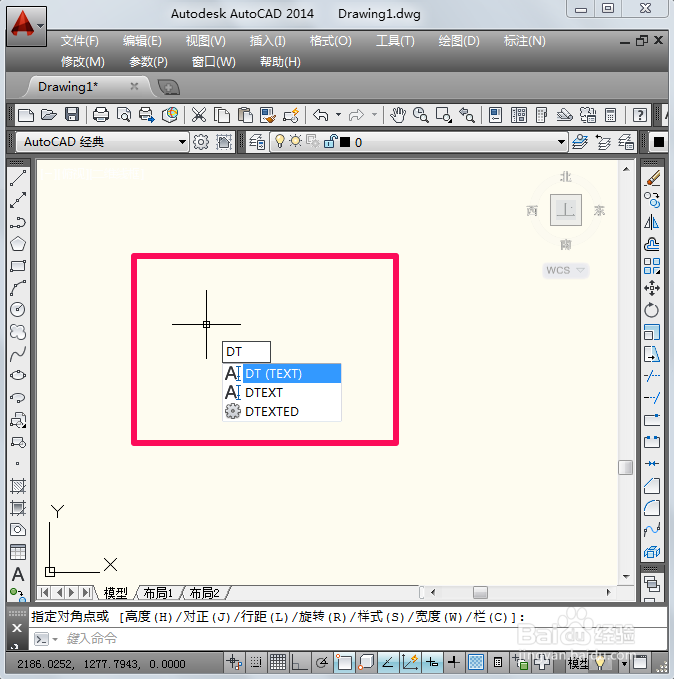Toggle Snap mode in status bar
Screen dimensions: 674x679
coord(256,663)
